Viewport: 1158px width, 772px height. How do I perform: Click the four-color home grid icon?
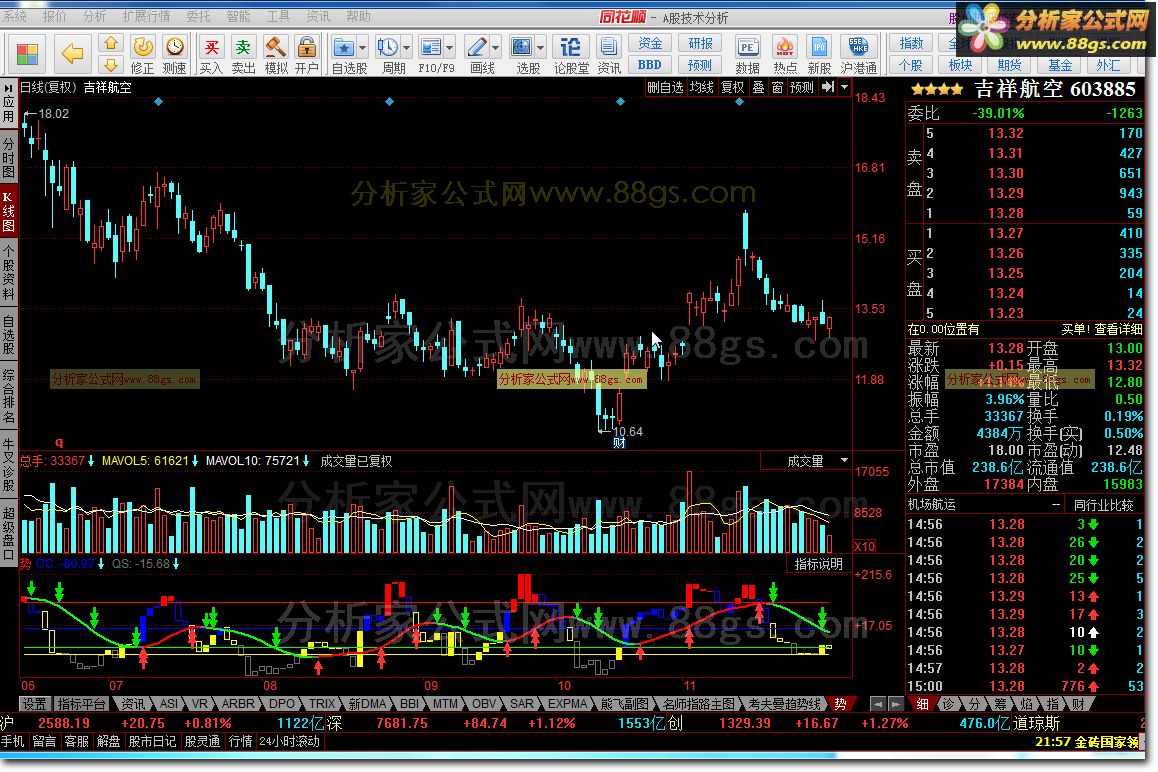tap(27, 54)
